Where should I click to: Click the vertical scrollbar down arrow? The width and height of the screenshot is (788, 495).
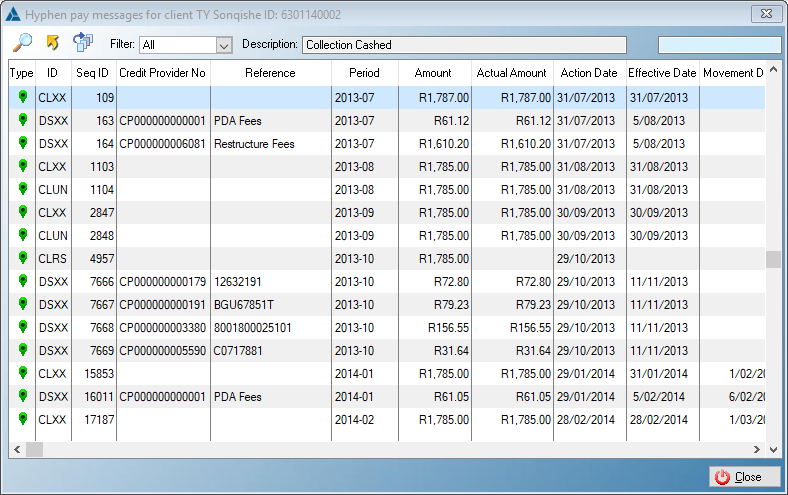[x=772, y=449]
